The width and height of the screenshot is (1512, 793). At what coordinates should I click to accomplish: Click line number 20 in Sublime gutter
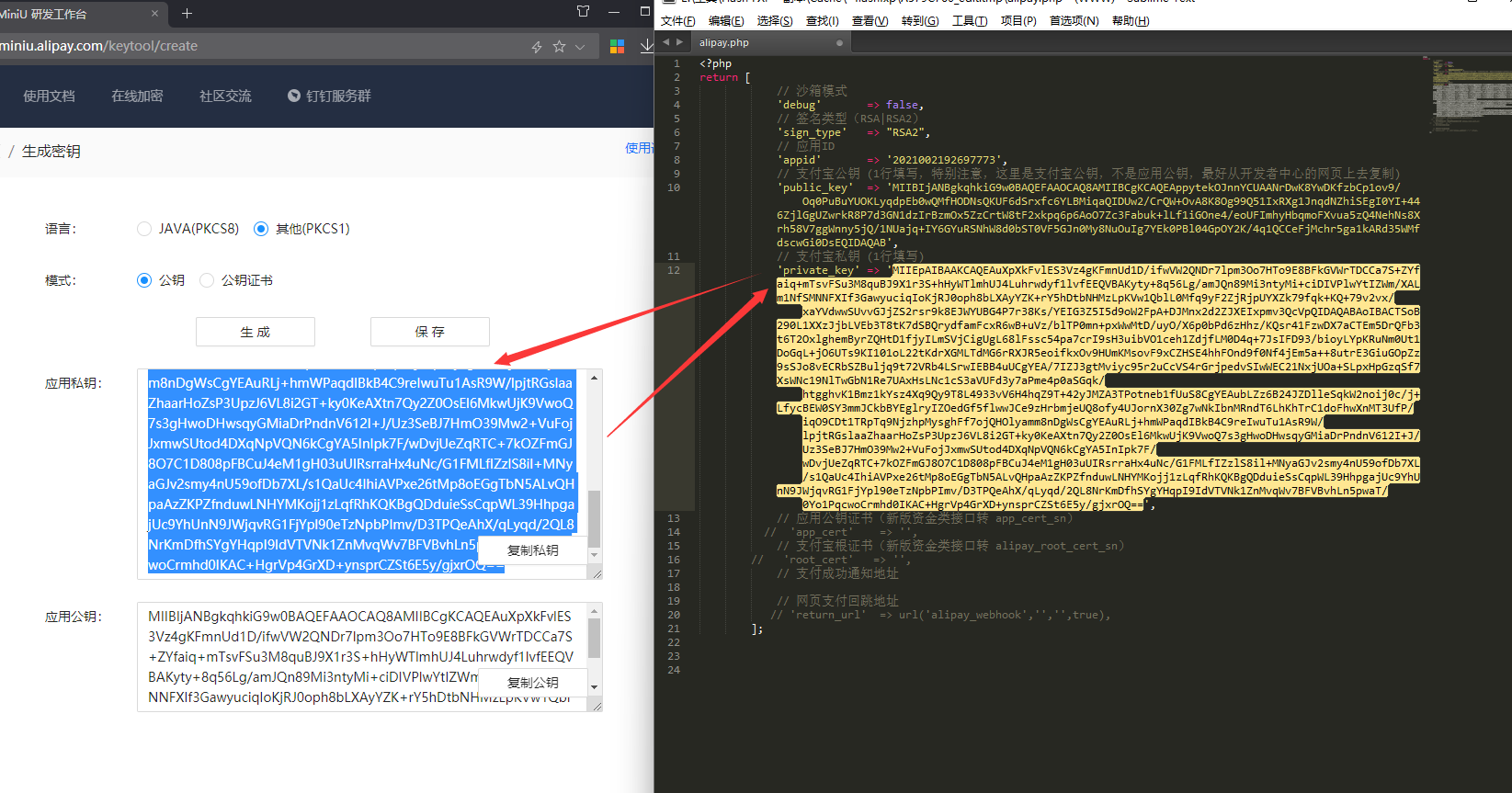coord(674,615)
